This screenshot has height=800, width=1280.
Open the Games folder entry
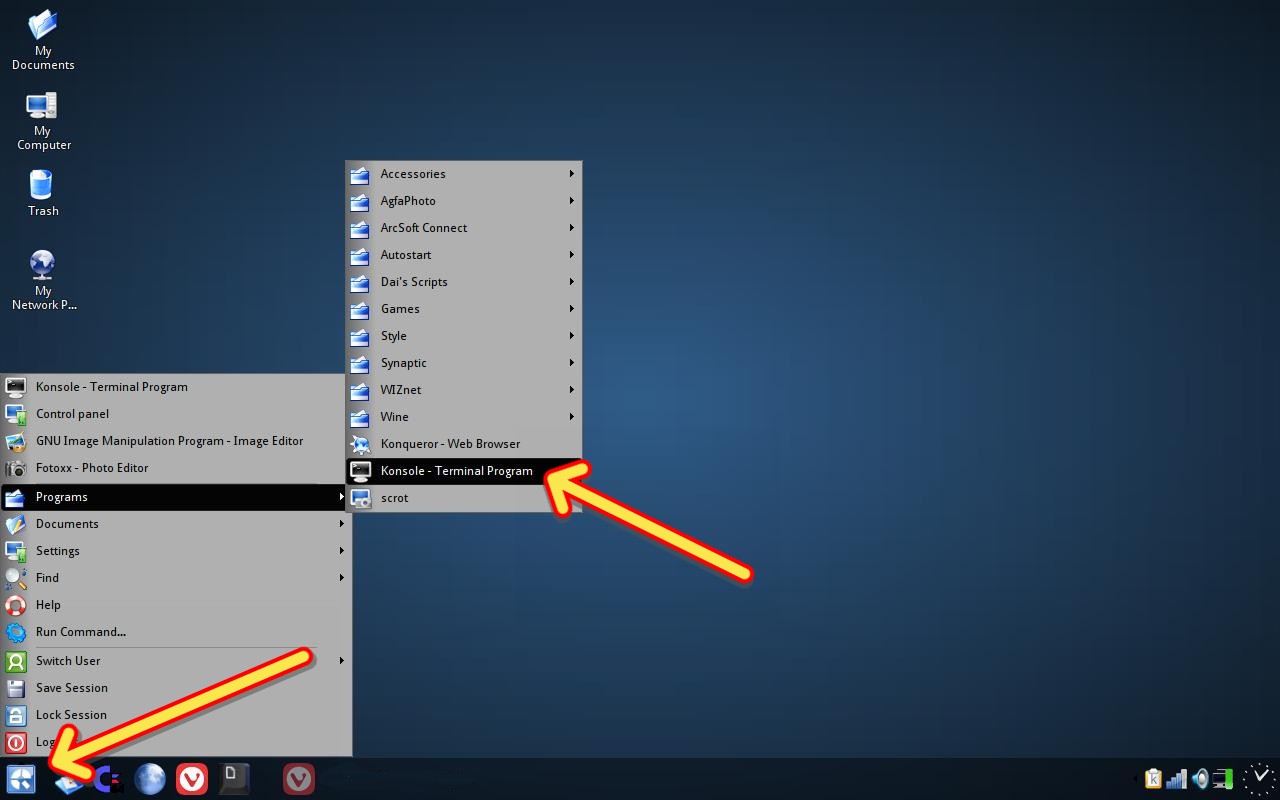pyautogui.click(x=464, y=309)
